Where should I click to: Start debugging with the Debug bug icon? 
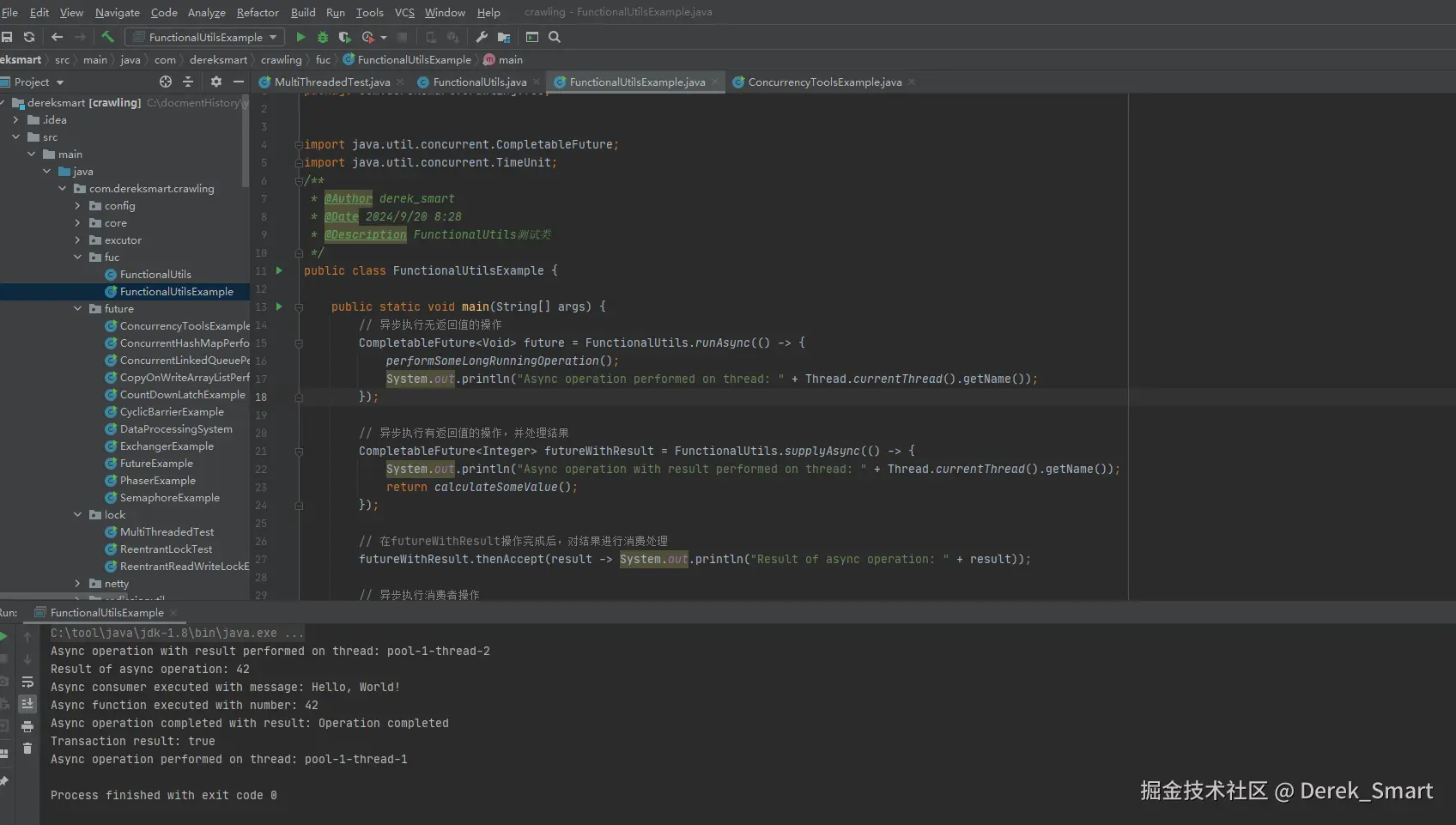(323, 37)
